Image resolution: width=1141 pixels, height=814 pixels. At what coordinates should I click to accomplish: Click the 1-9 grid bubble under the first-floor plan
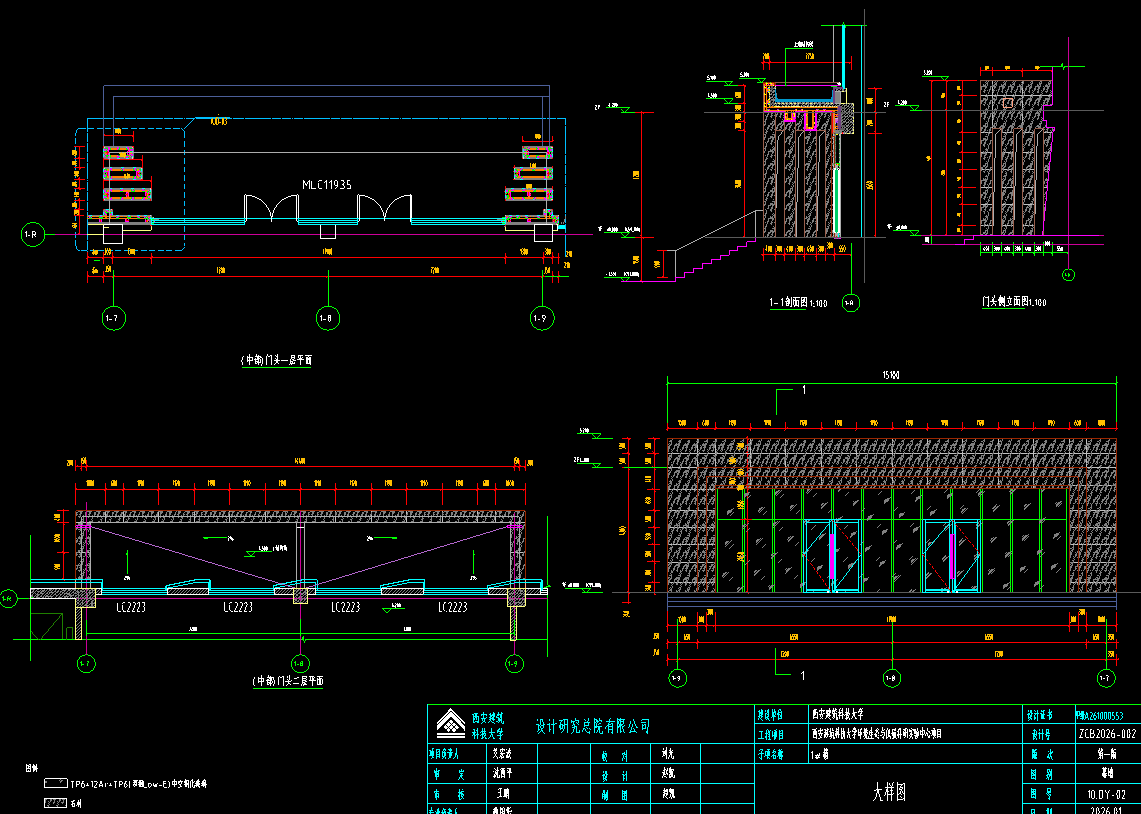[541, 319]
